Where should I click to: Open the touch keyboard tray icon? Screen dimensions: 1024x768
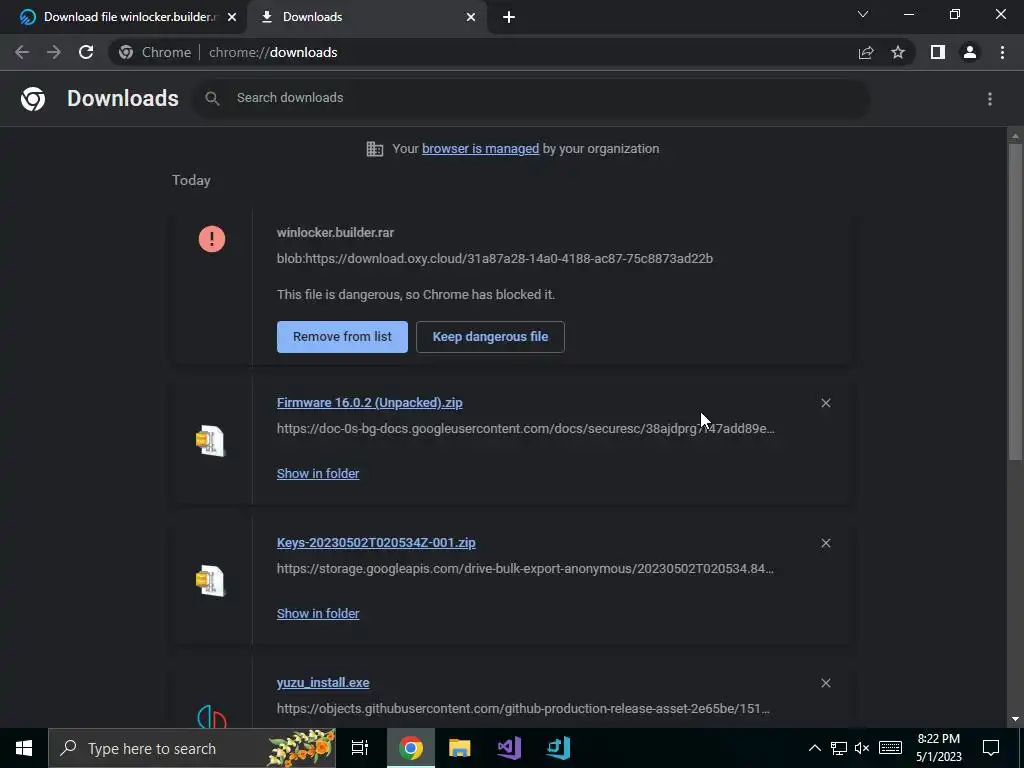[x=890, y=748]
